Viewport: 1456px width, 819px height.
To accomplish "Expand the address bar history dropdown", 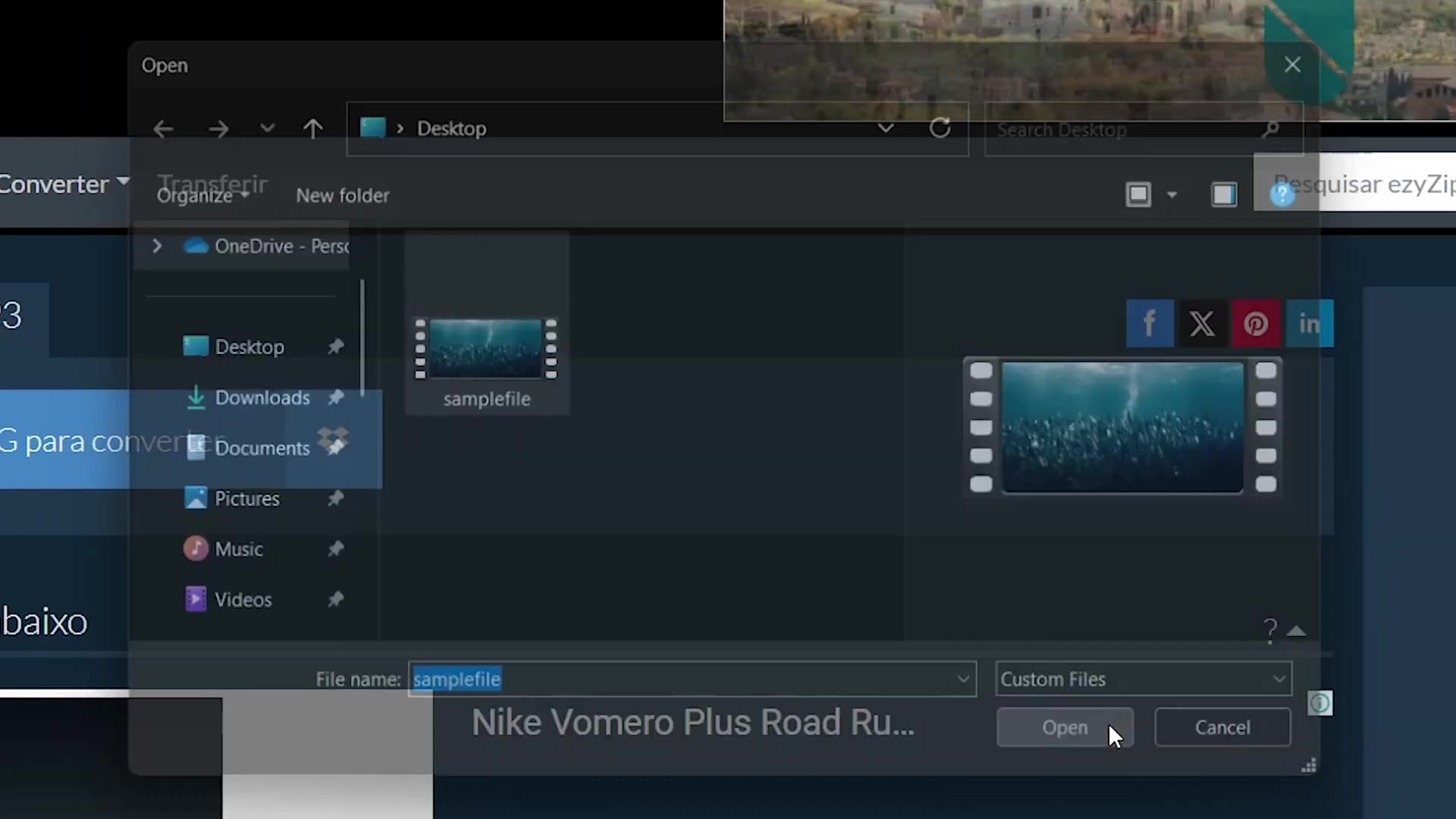I will (x=885, y=128).
